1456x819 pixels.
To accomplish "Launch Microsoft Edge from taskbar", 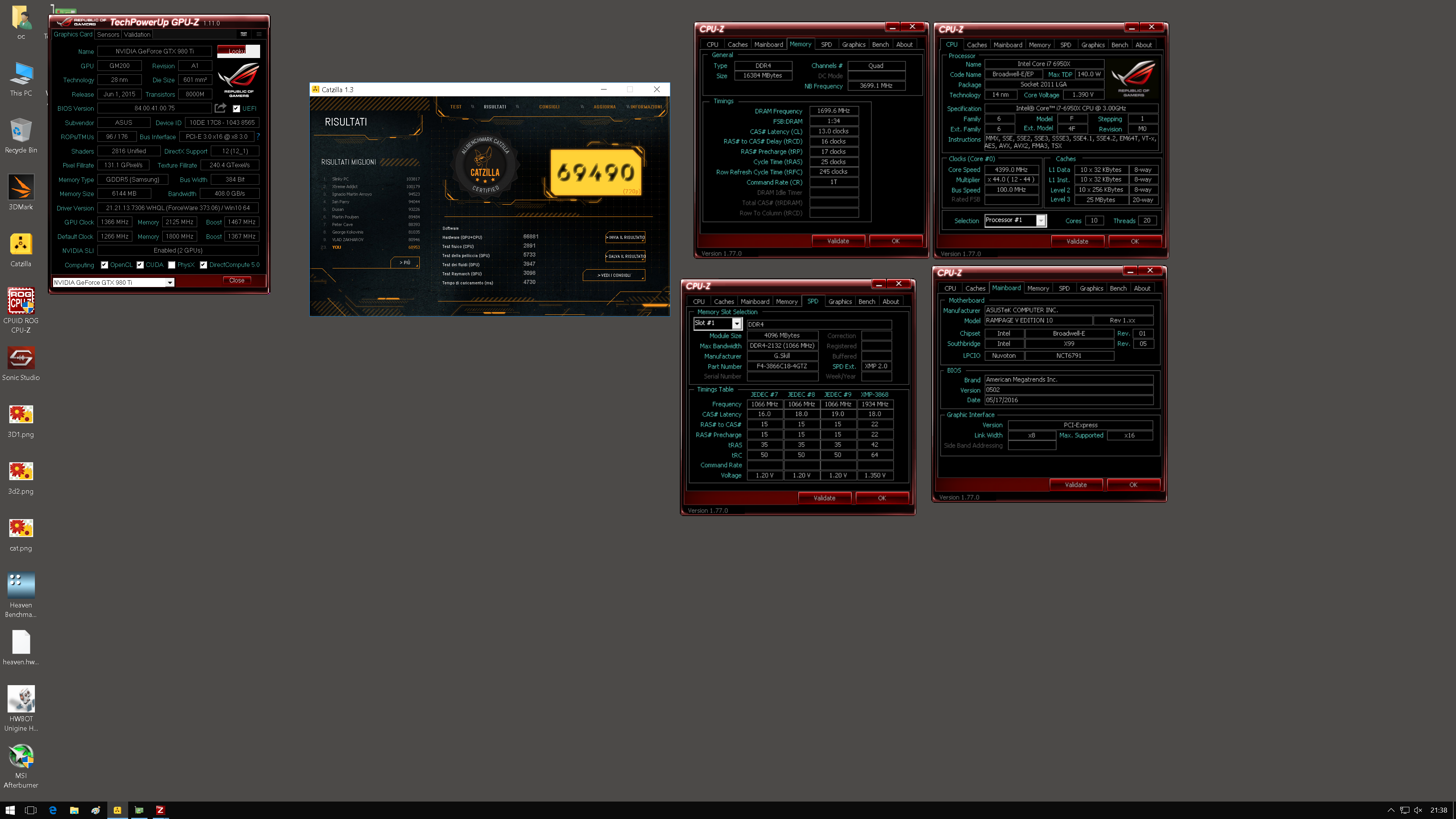I will (x=53, y=810).
